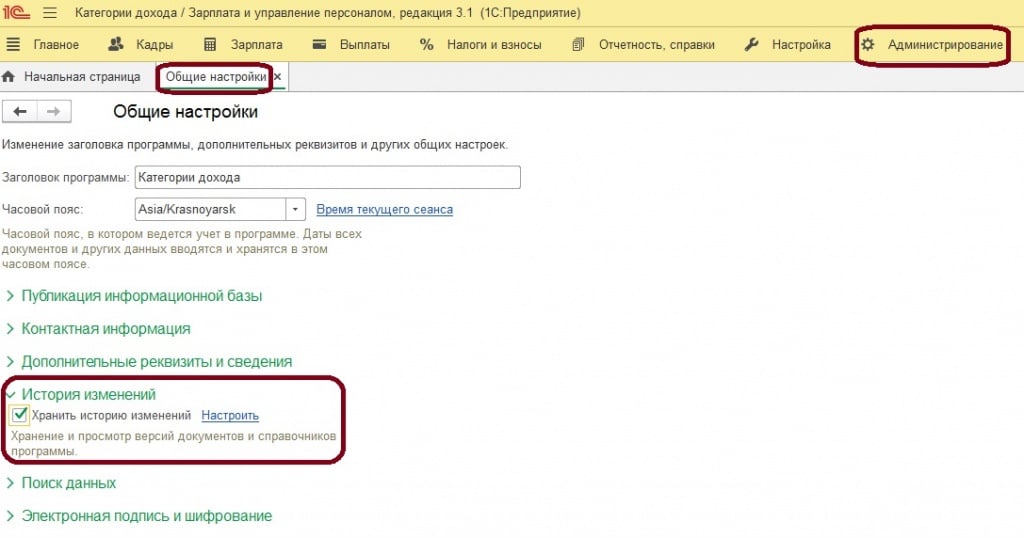Switch to the Начальная страница tab
The height and width of the screenshot is (538, 1024).
(x=81, y=76)
